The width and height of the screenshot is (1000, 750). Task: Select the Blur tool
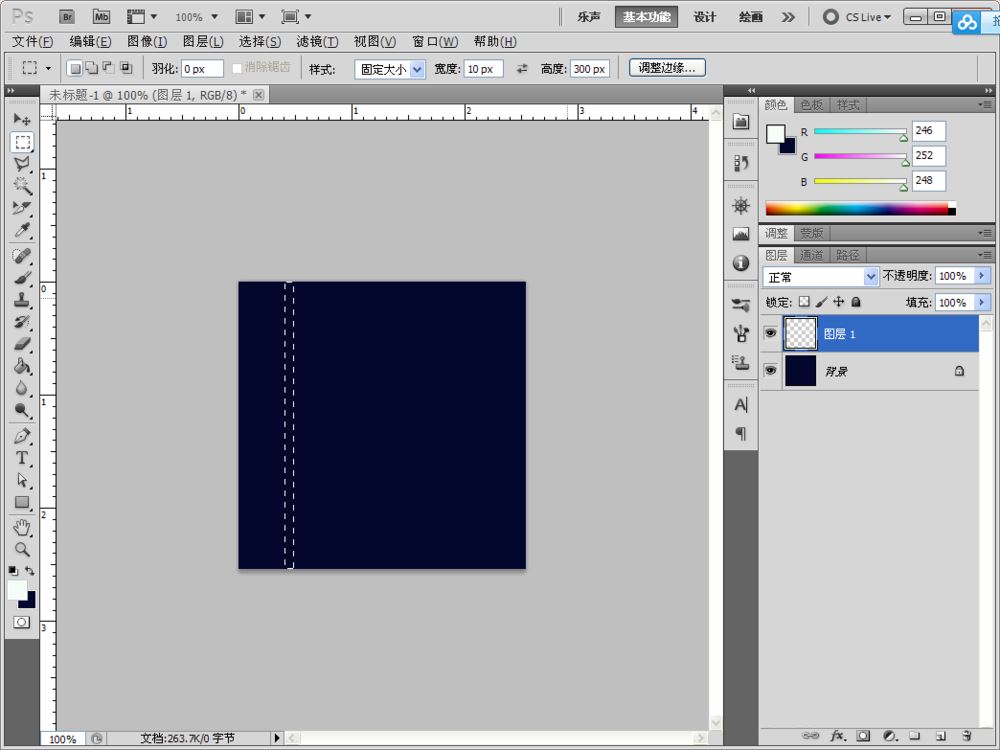22,388
